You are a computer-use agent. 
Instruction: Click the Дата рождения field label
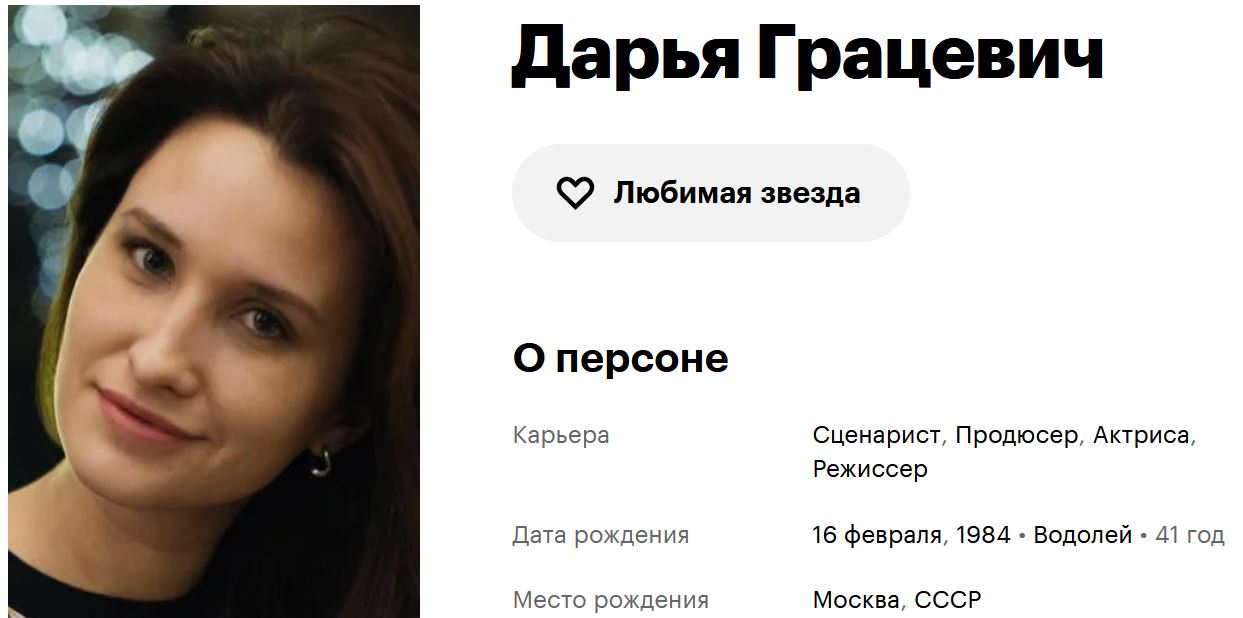click(x=601, y=535)
